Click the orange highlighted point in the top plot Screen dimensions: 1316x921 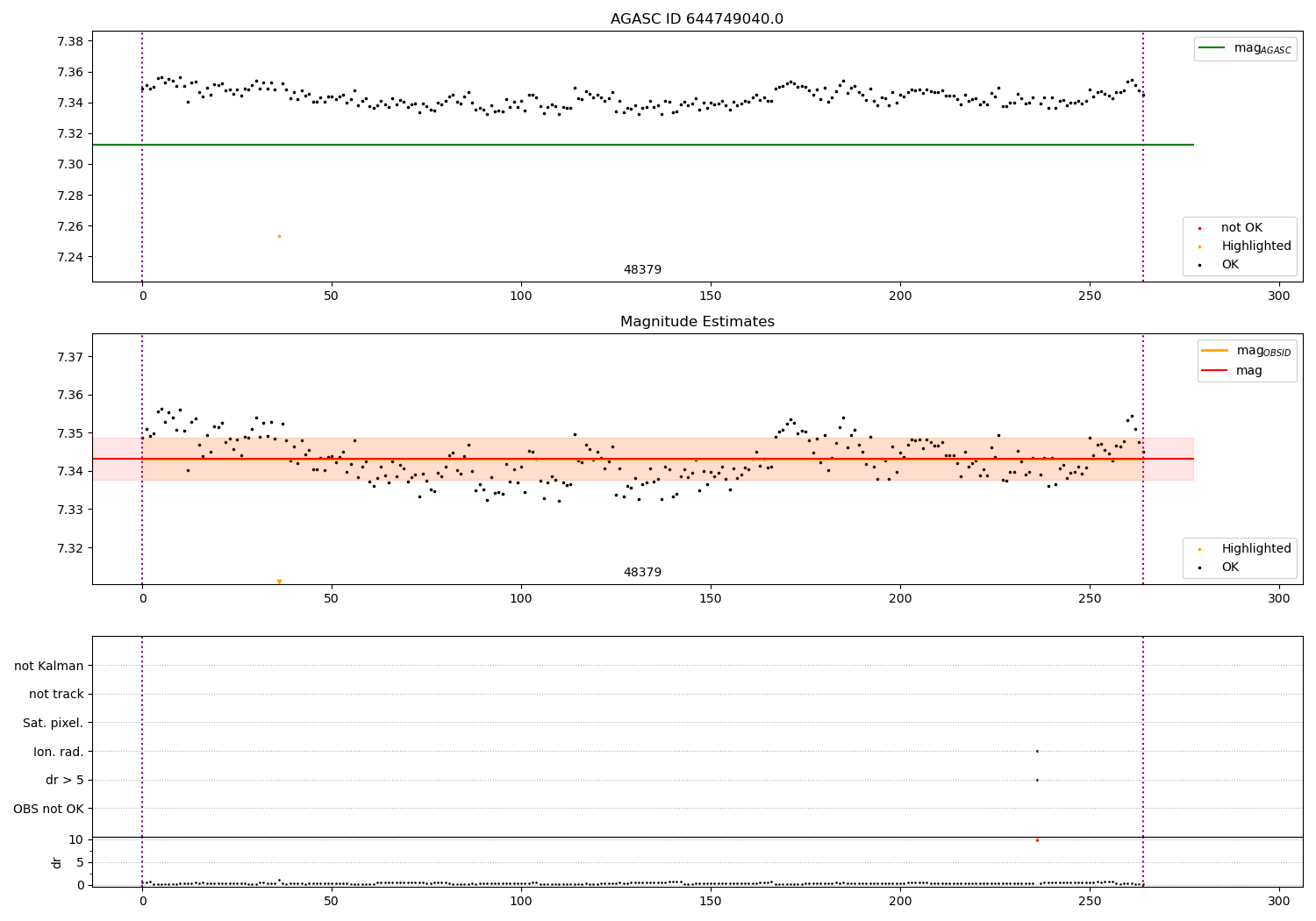click(279, 236)
